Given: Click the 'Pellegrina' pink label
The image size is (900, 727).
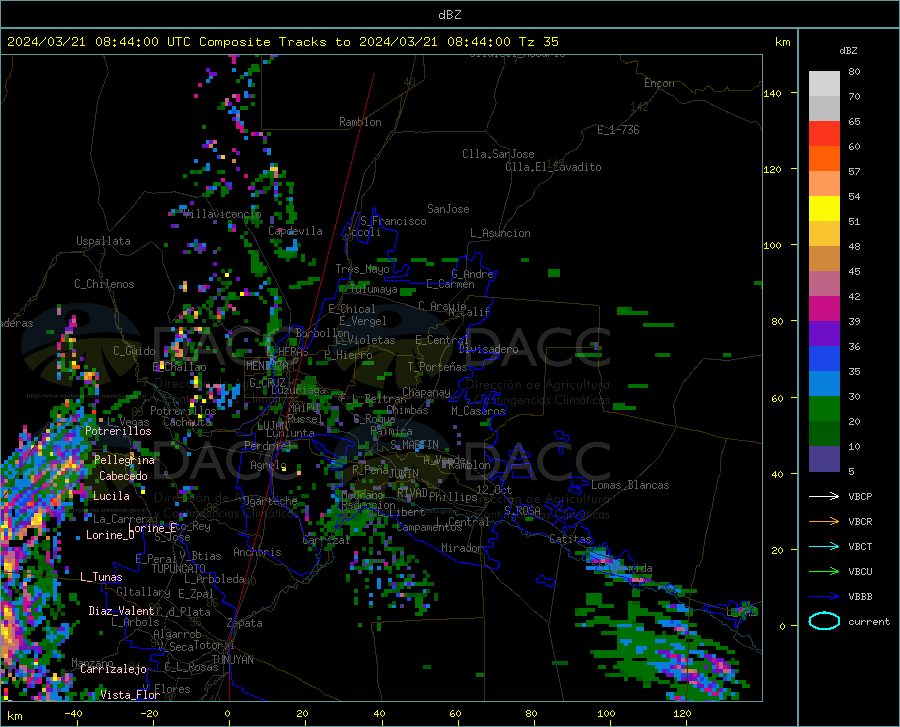Looking at the screenshot, I should pyautogui.click(x=124, y=460).
